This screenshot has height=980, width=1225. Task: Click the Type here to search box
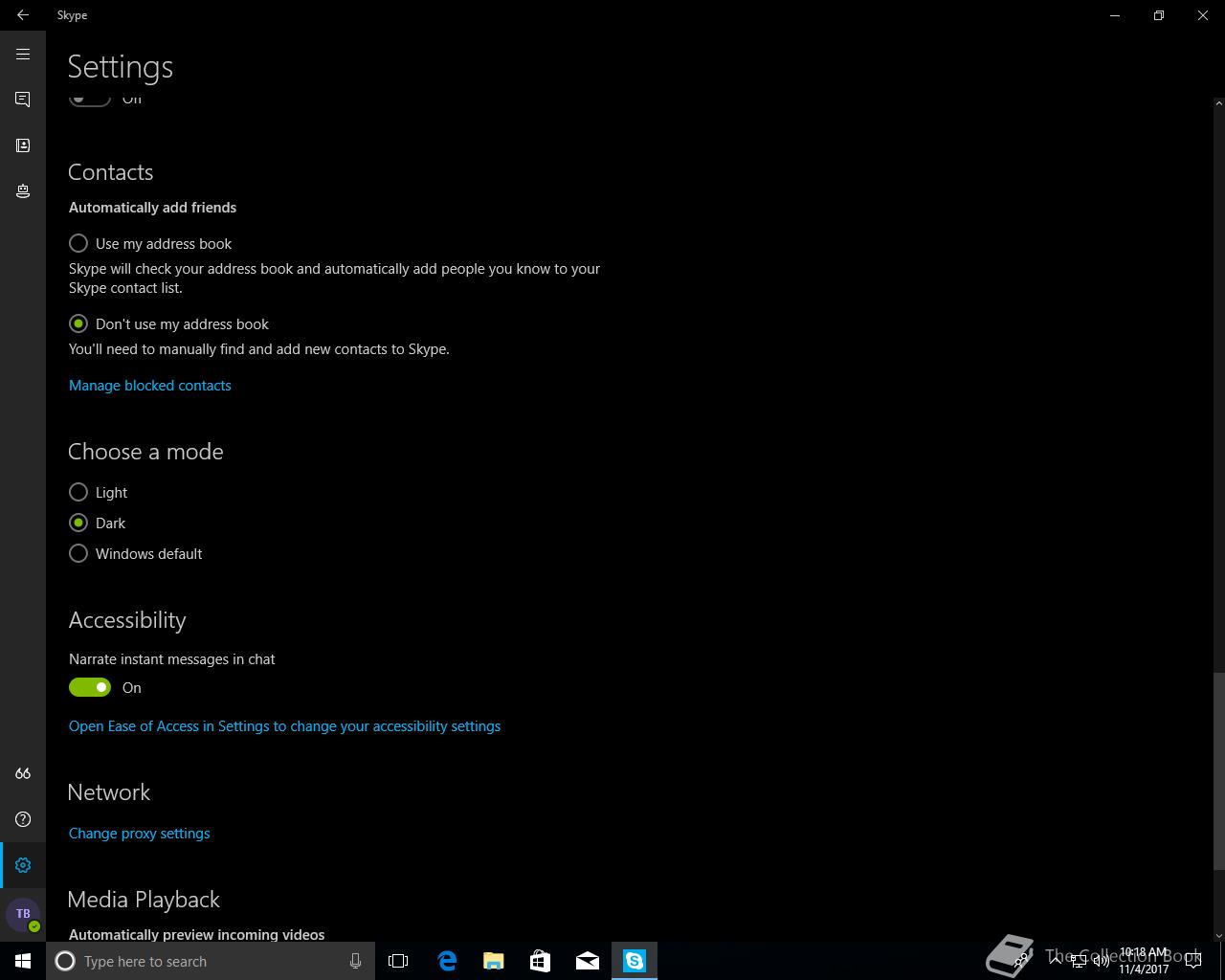209,961
